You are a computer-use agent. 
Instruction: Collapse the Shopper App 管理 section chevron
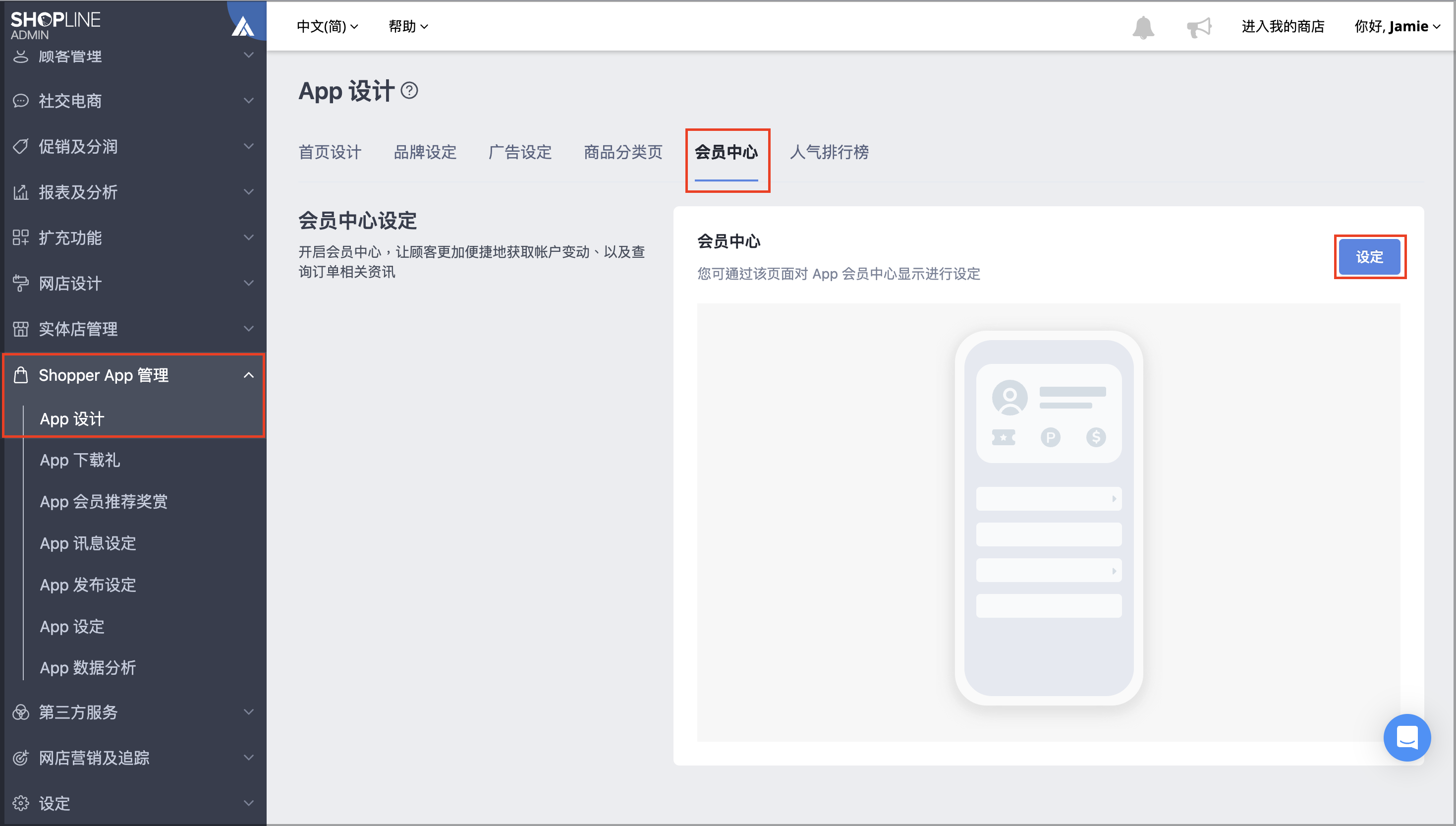pos(248,374)
